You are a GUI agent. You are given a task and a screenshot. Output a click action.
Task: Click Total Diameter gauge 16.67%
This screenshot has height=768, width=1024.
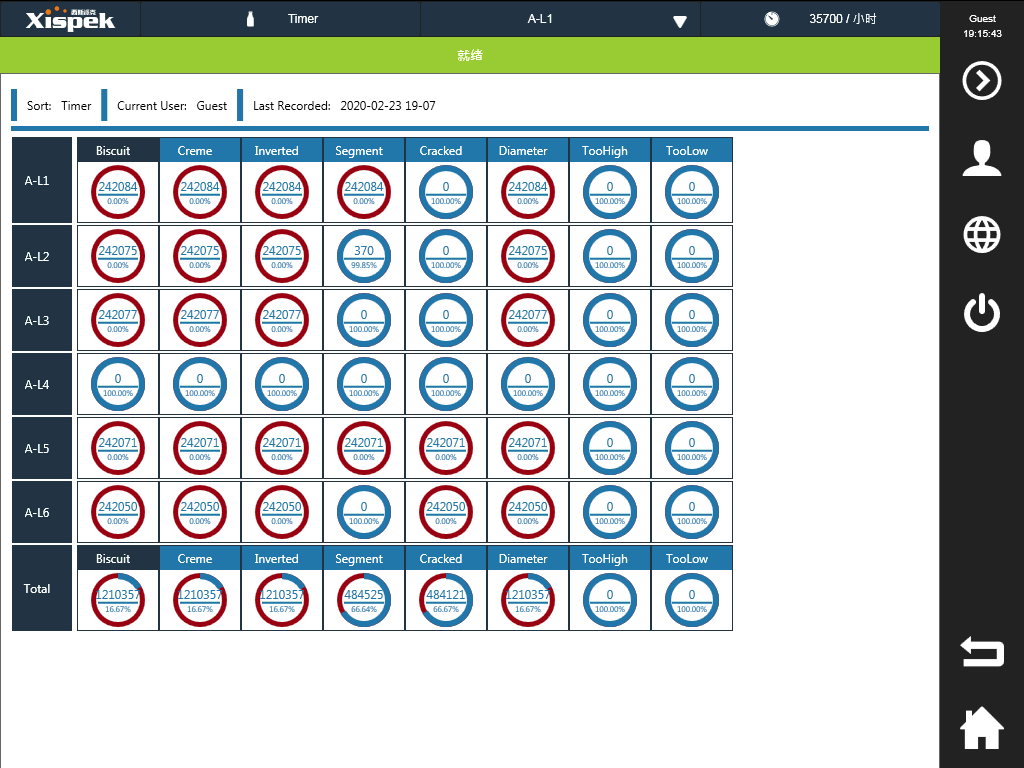(x=528, y=600)
